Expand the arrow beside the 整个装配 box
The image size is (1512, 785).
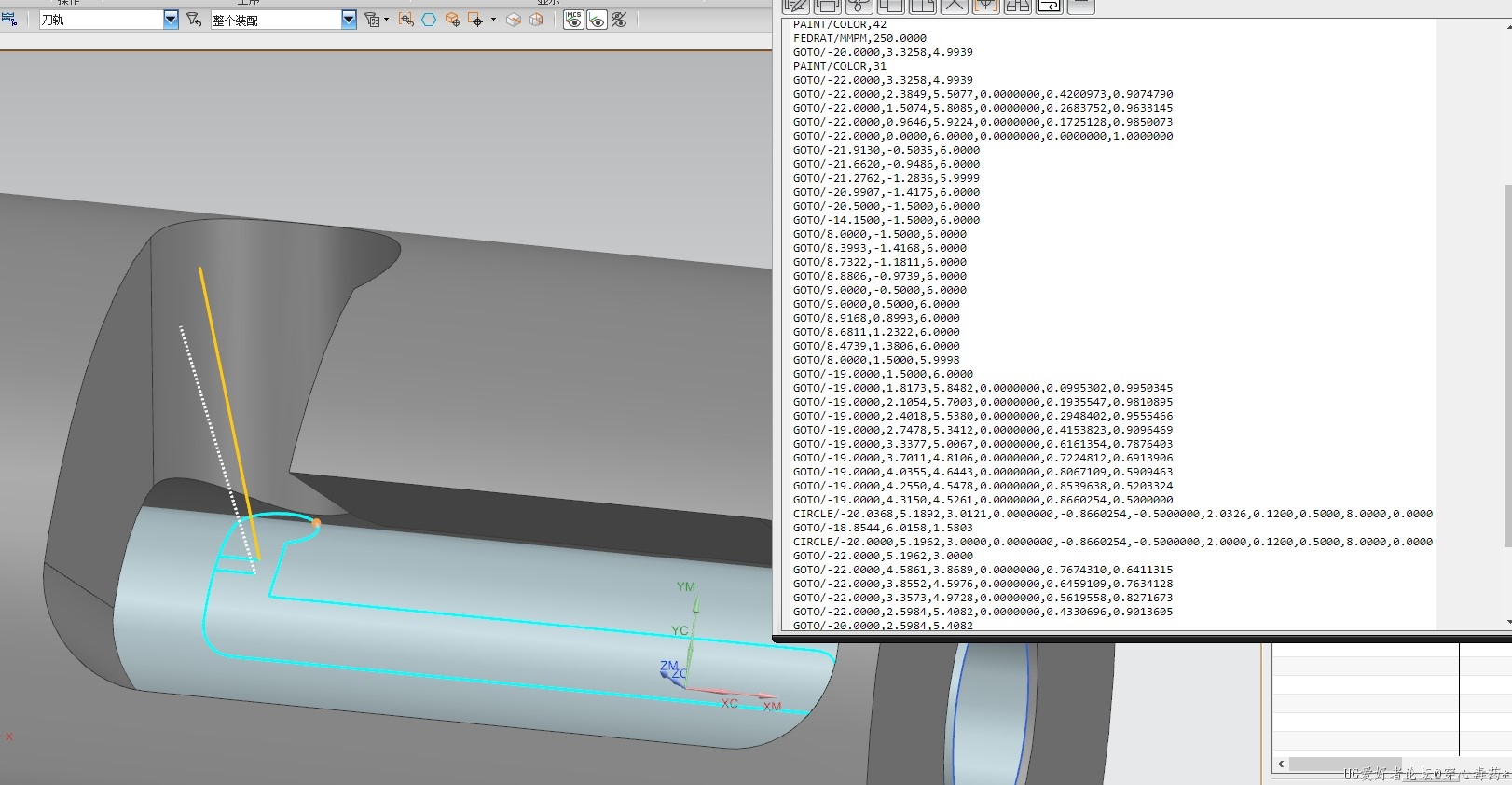[349, 20]
